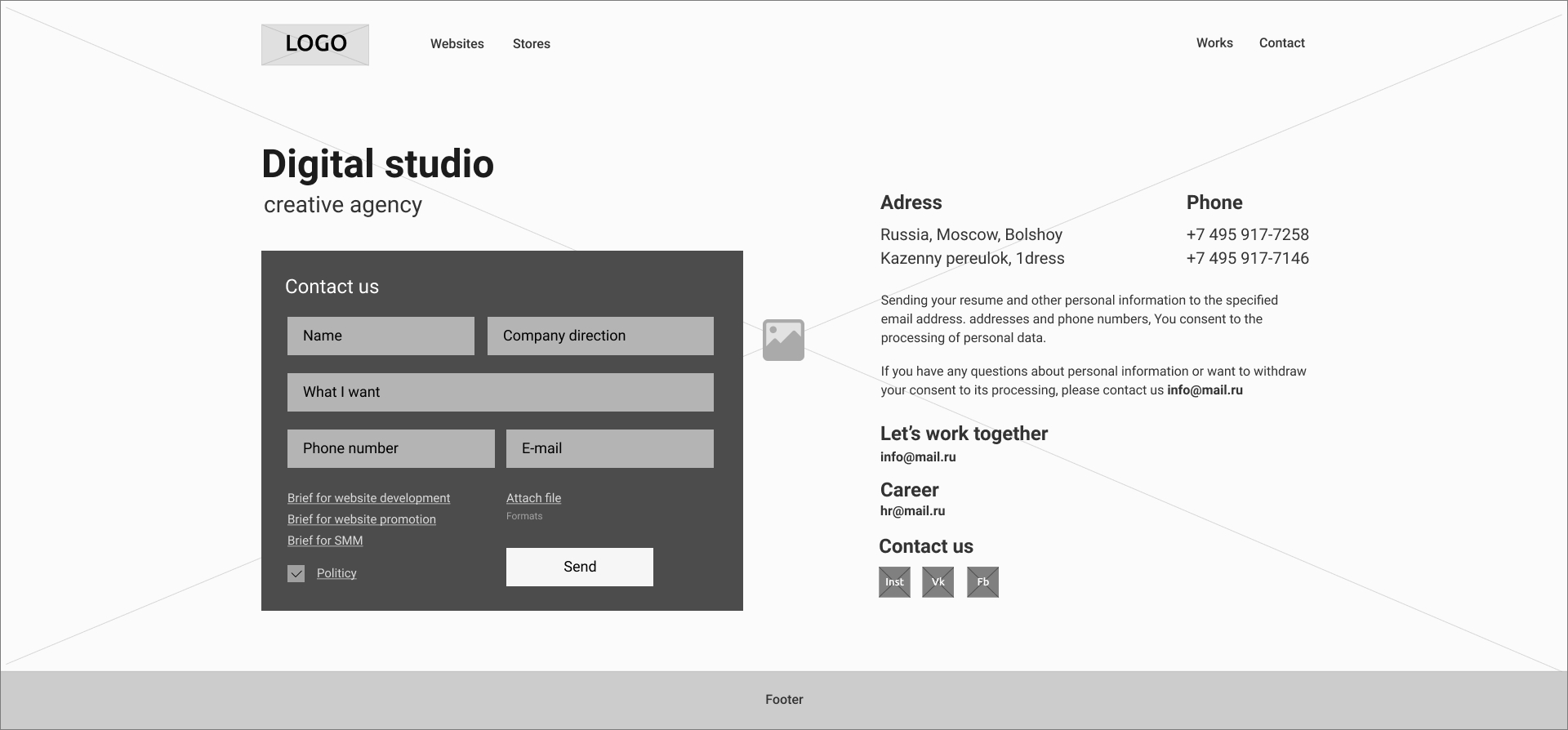Open Brief for website development link
Viewport: 1568px width, 730px height.
[x=368, y=498]
